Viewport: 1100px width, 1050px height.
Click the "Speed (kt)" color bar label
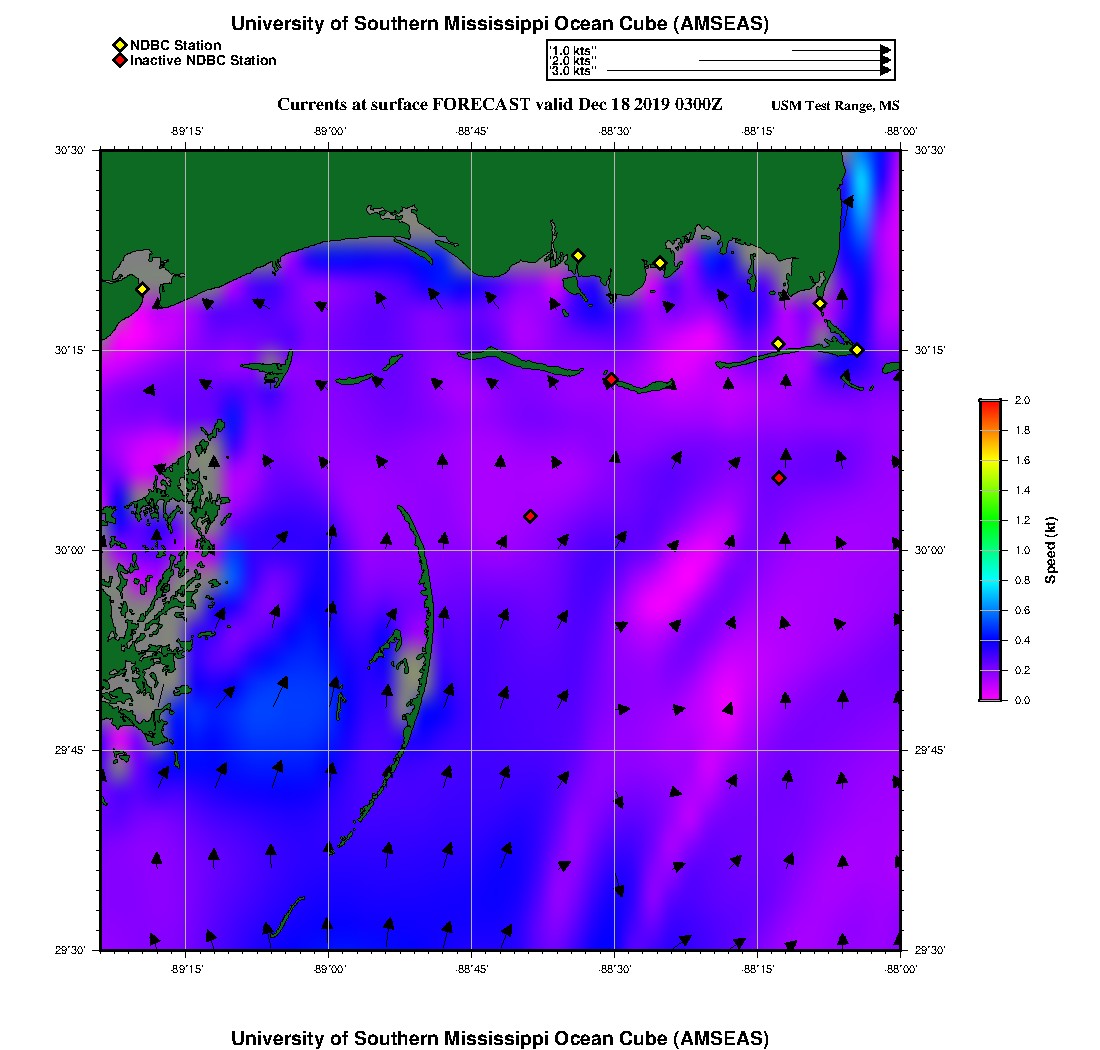pos(1051,550)
